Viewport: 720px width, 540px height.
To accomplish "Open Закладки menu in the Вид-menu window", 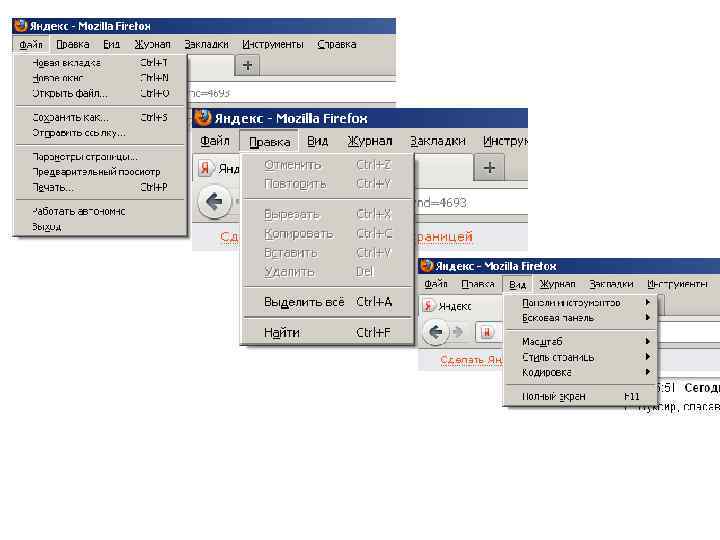I will [x=611, y=284].
